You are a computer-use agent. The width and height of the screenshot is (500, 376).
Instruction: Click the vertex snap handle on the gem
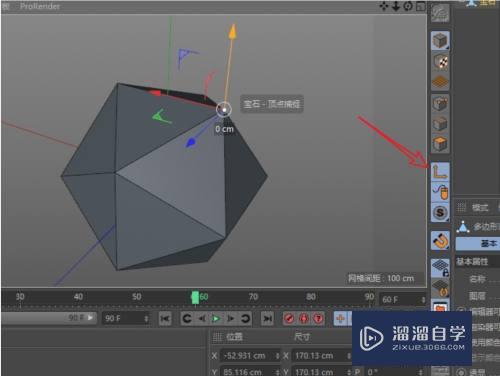click(x=224, y=109)
